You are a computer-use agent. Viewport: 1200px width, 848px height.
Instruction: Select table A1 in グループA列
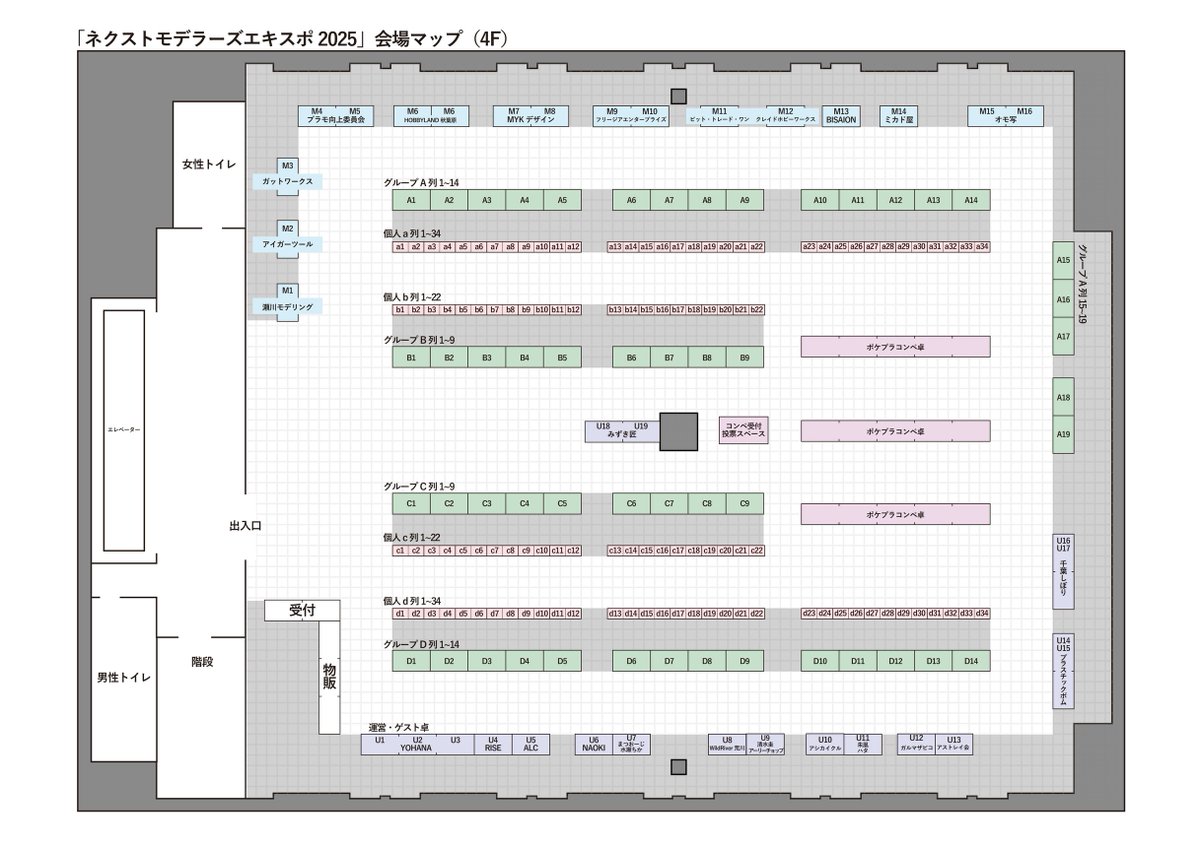pos(409,200)
